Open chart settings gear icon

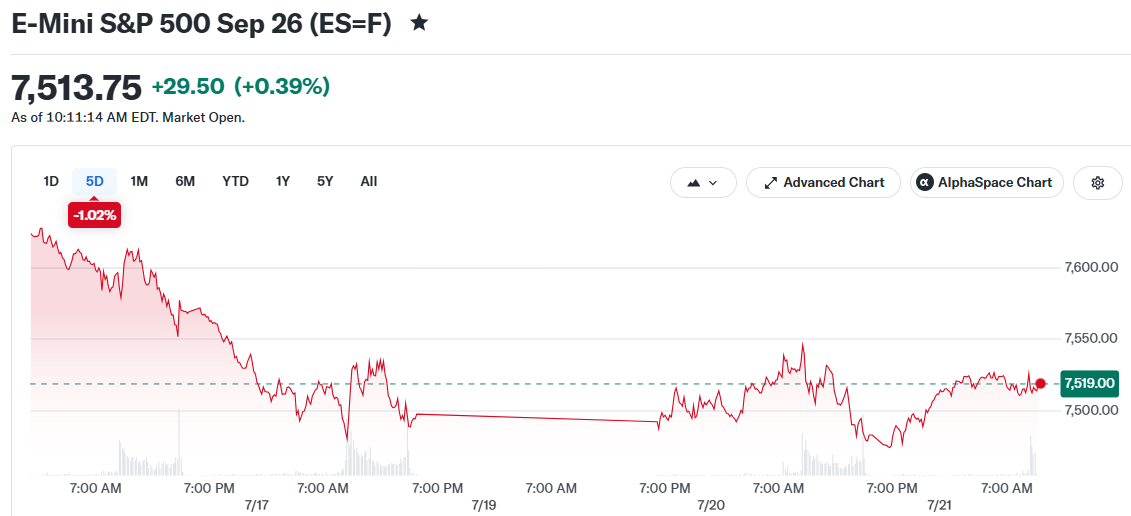point(1098,183)
